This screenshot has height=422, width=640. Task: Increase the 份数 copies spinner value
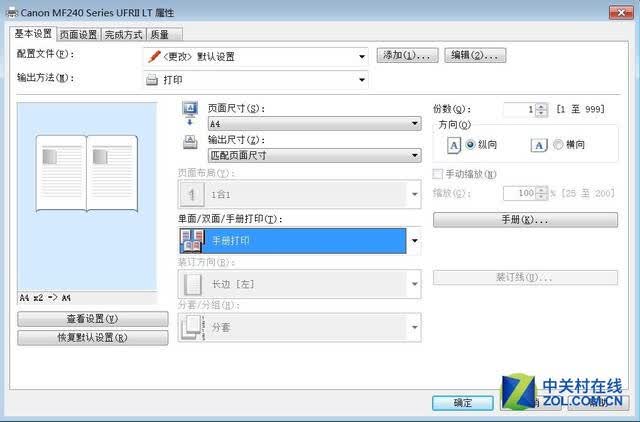(x=541, y=107)
